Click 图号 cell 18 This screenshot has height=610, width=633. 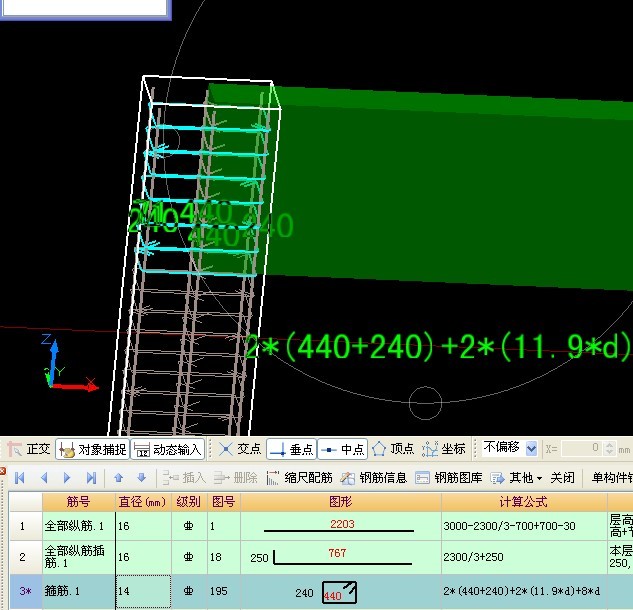(224, 557)
